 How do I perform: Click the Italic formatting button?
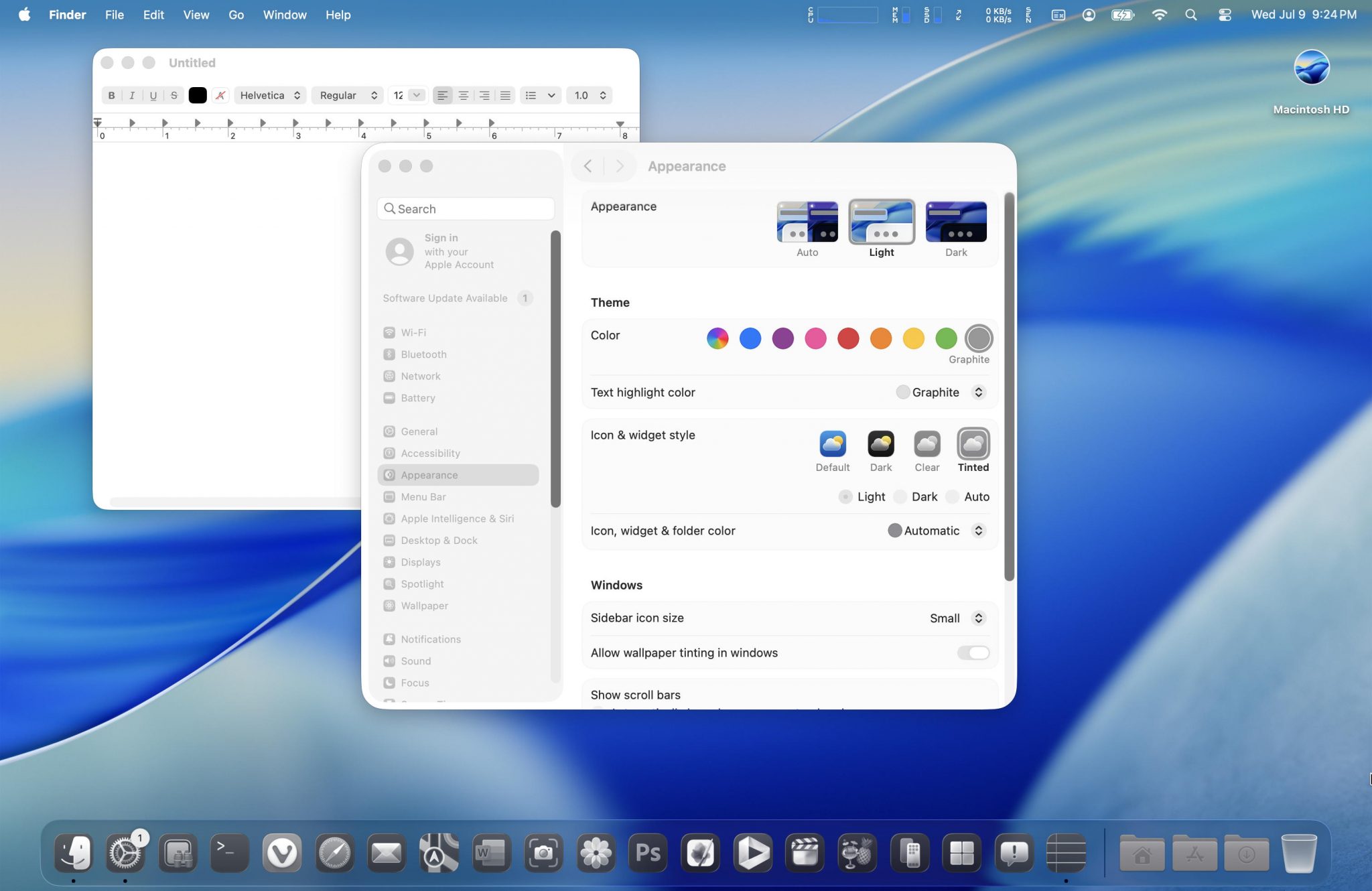pyautogui.click(x=132, y=95)
